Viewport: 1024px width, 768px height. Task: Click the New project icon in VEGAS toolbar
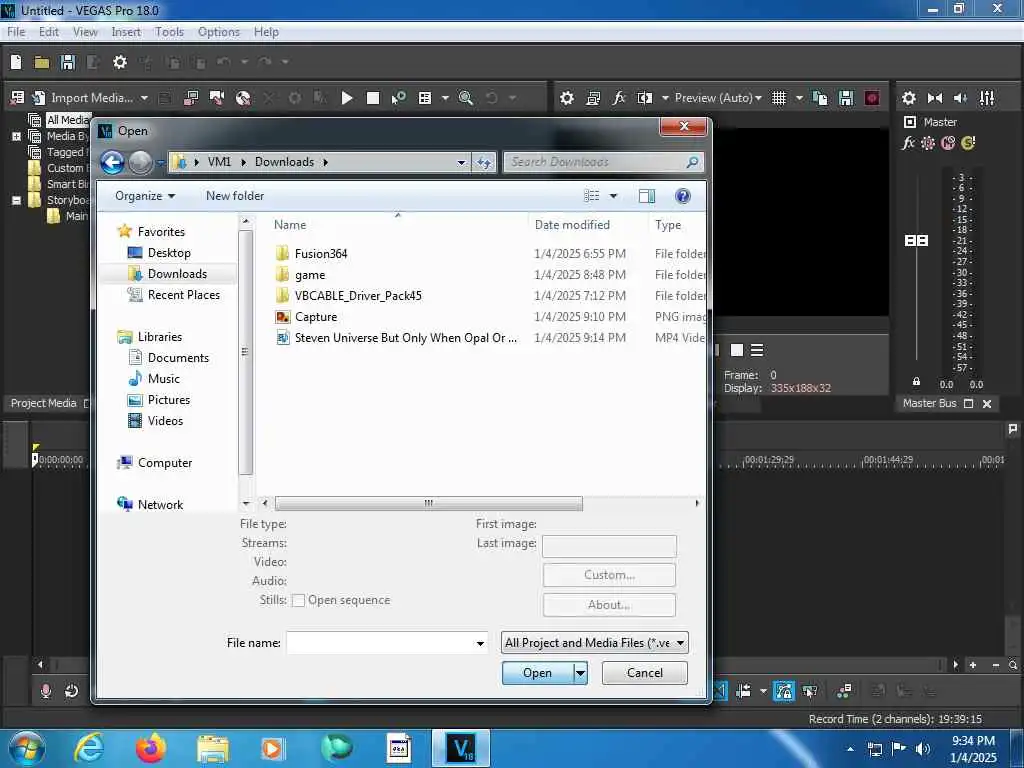coord(16,62)
